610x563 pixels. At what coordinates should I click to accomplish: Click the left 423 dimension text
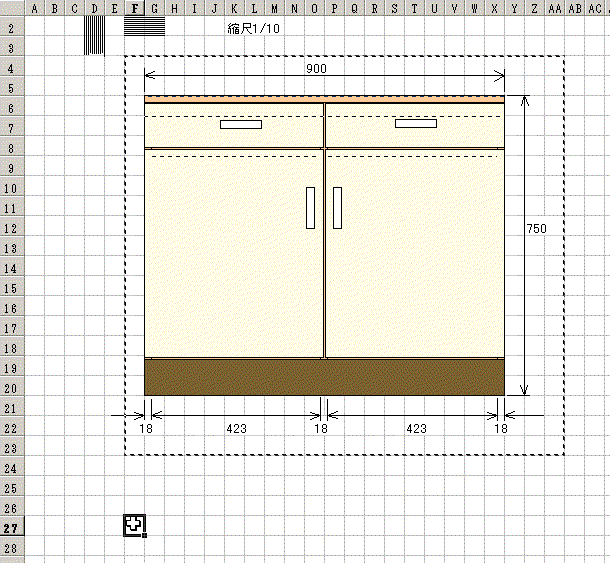point(237,429)
